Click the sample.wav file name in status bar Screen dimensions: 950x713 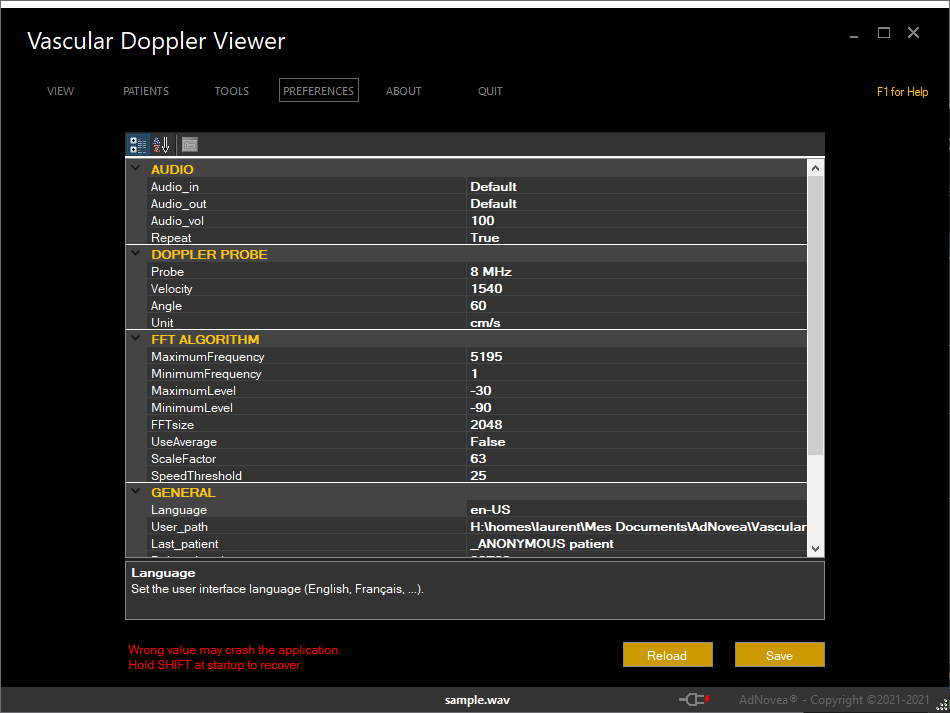point(477,700)
